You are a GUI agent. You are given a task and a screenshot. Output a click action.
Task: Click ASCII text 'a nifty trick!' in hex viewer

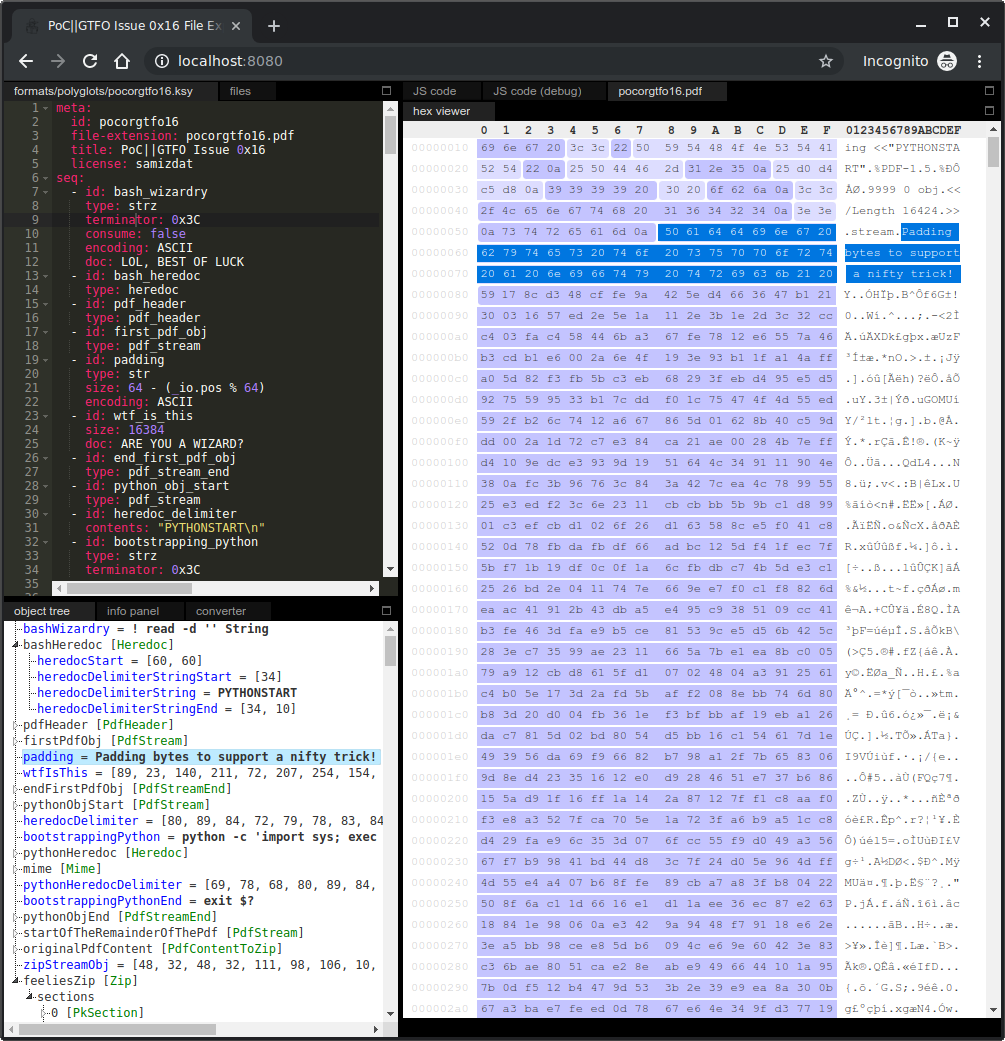(x=903, y=274)
